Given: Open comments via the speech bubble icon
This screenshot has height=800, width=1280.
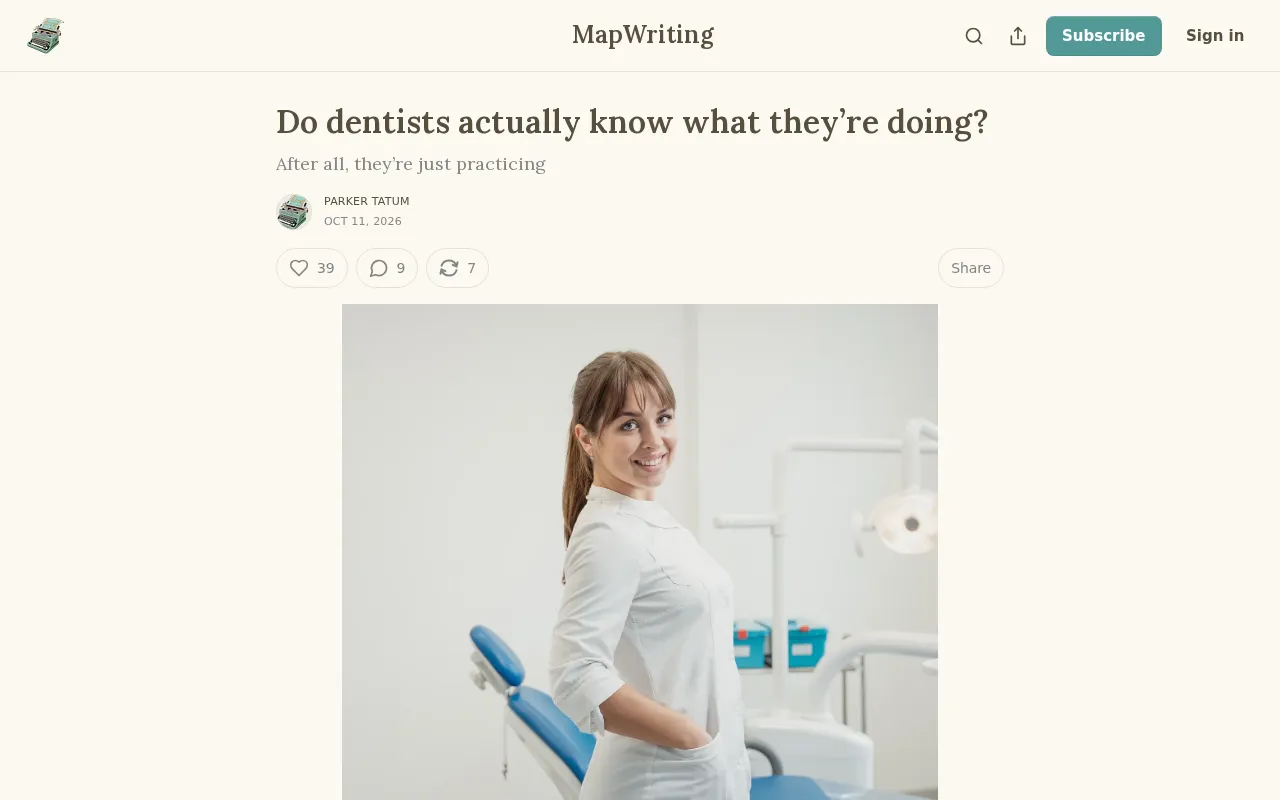Looking at the screenshot, I should pos(378,268).
